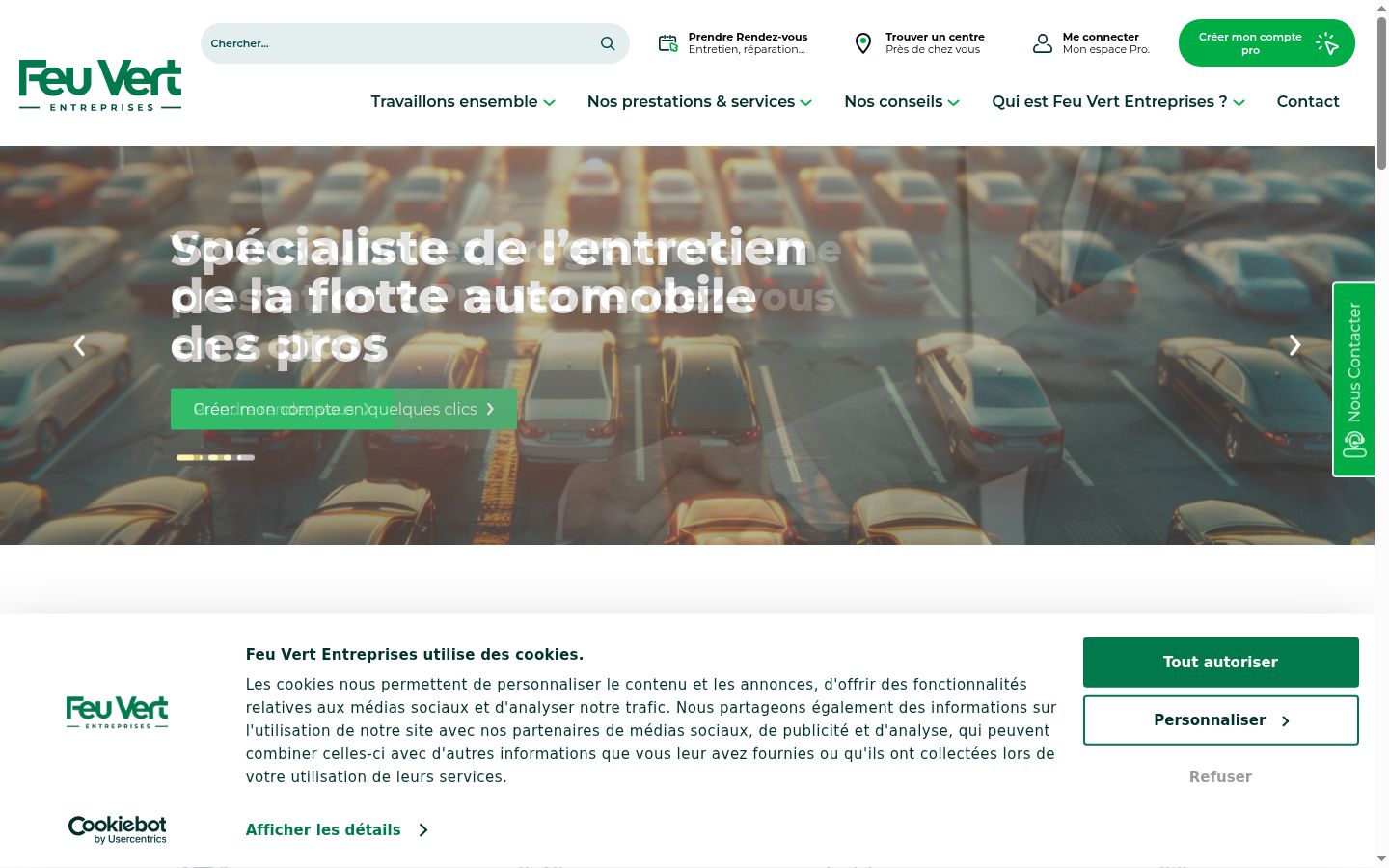Click the page vertical scrollbar thumb
This screenshot has height=868, width=1389.
(1381, 93)
